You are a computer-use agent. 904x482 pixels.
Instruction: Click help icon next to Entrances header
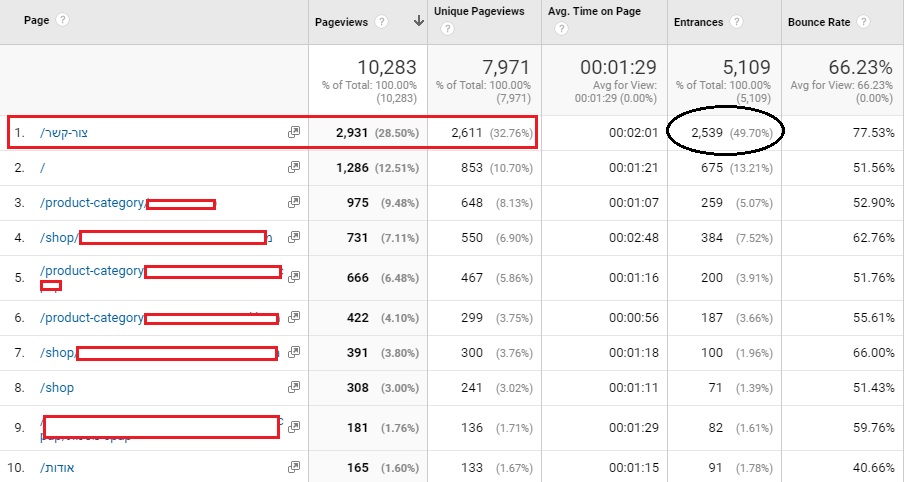pos(737,21)
